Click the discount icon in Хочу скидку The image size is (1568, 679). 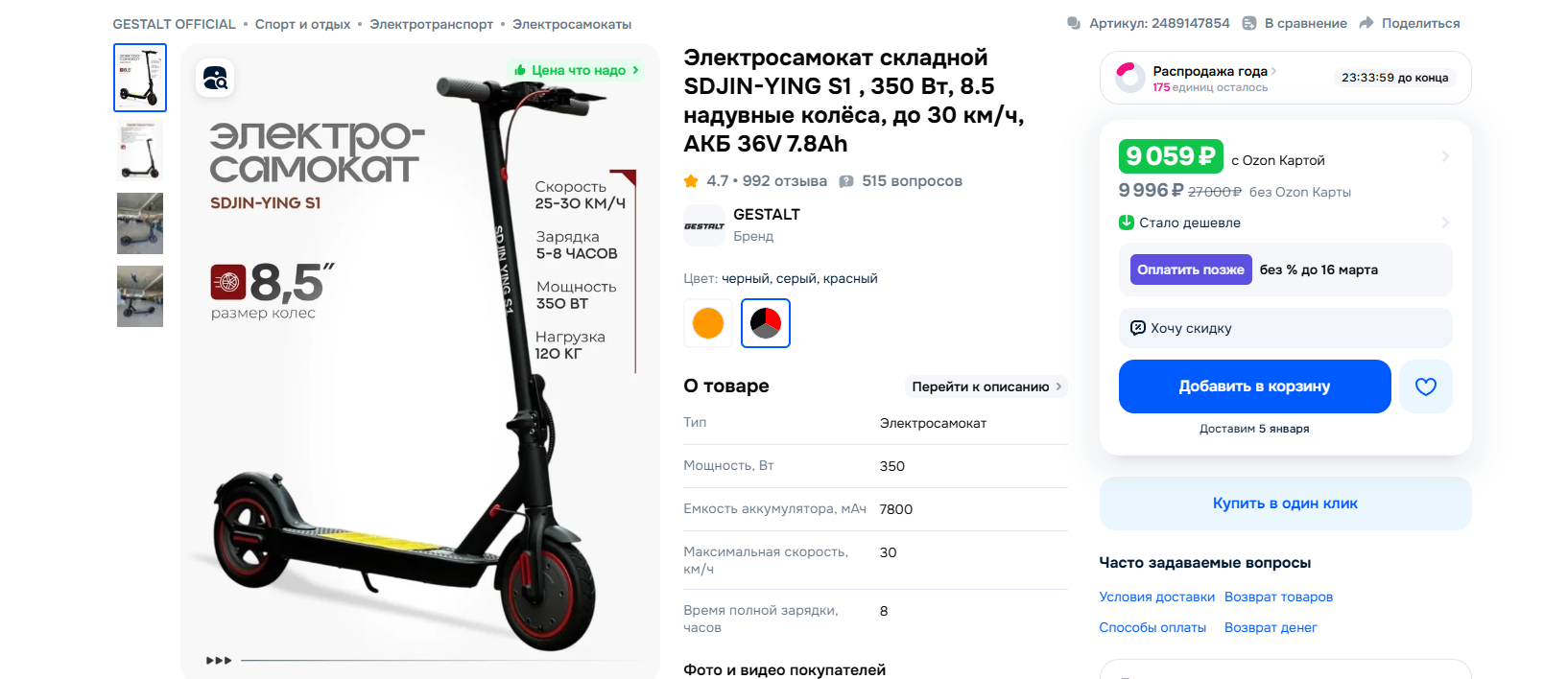1138,328
